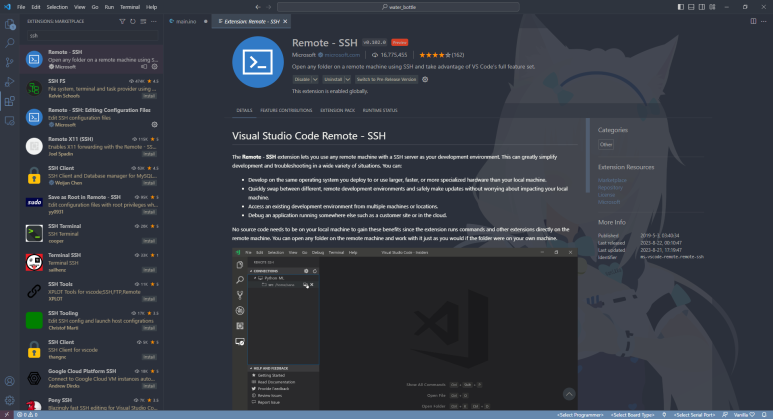Click the Uninstall button
The width and height of the screenshot is (773, 419).
click(x=333, y=79)
